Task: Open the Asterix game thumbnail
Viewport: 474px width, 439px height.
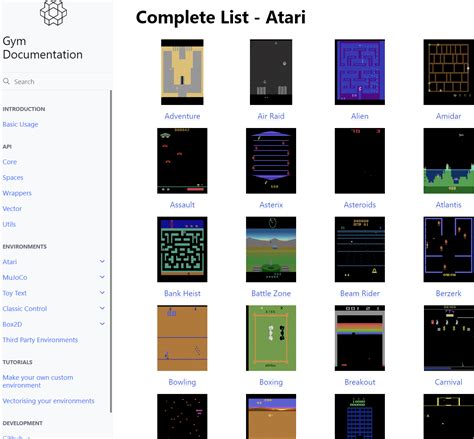Action: [x=271, y=161]
